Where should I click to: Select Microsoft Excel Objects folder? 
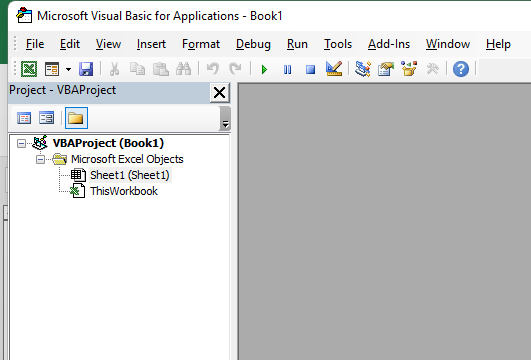[127, 159]
